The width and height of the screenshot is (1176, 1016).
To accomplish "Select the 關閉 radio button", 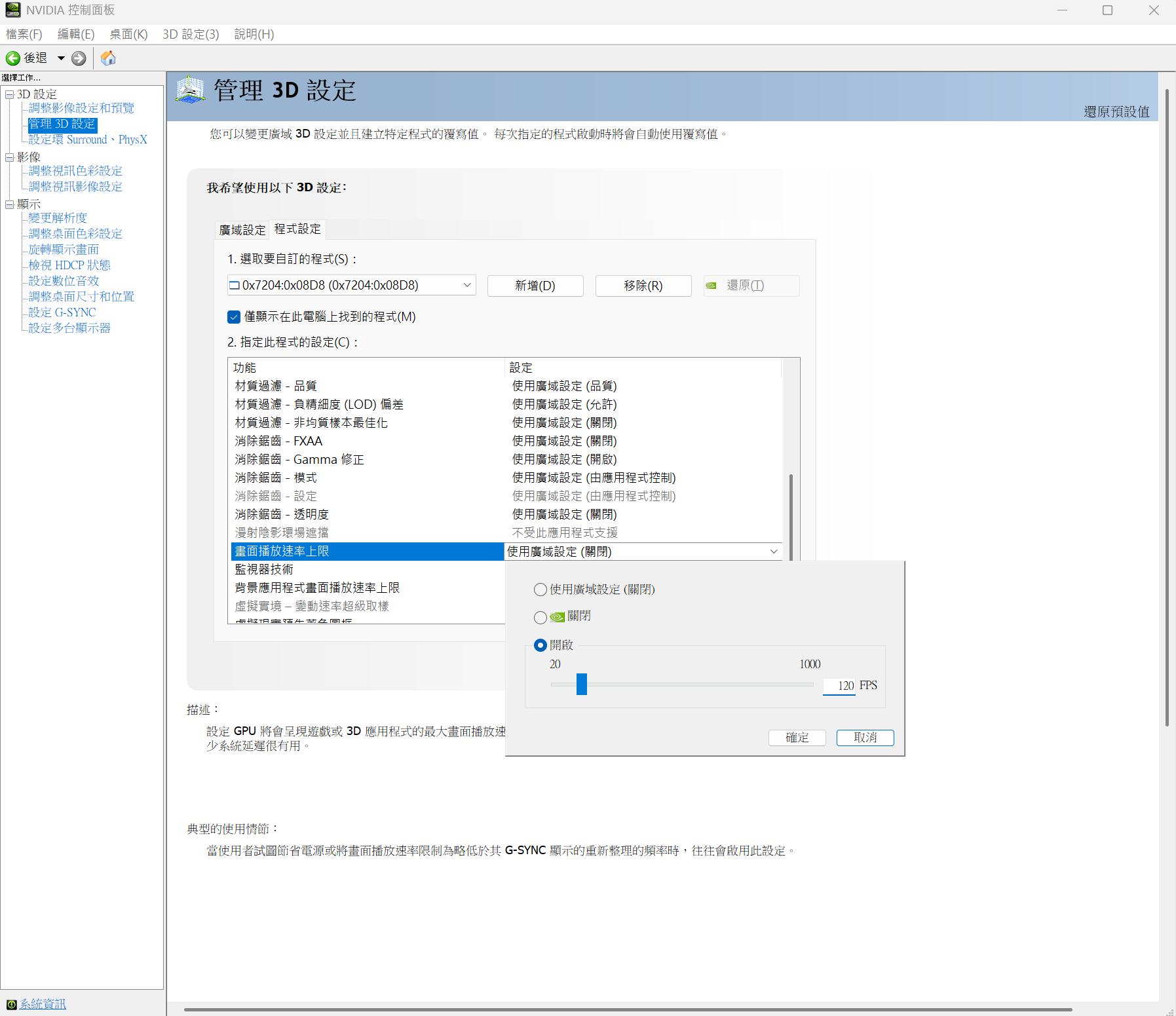I will pyautogui.click(x=541, y=617).
